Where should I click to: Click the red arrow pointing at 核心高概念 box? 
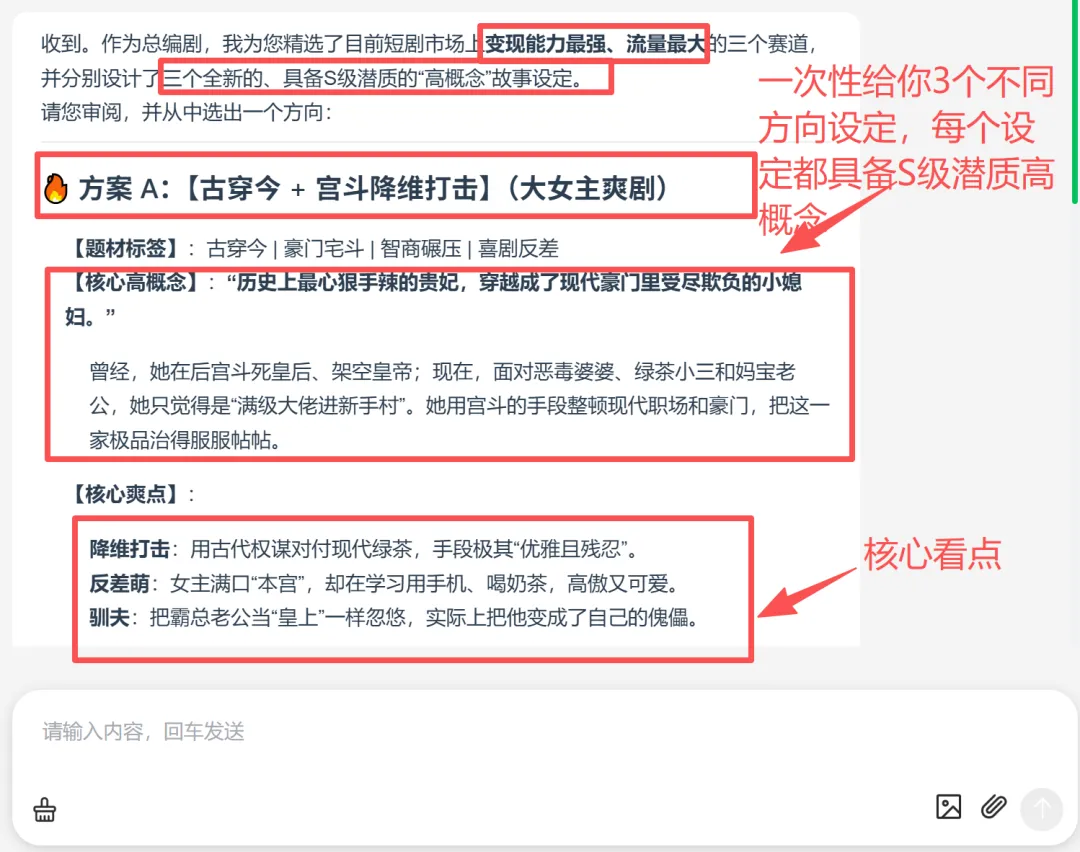(835, 219)
